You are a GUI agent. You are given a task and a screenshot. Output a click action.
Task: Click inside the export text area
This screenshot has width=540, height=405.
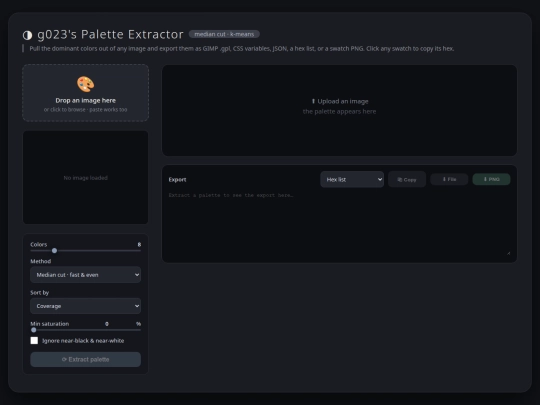tap(339, 223)
